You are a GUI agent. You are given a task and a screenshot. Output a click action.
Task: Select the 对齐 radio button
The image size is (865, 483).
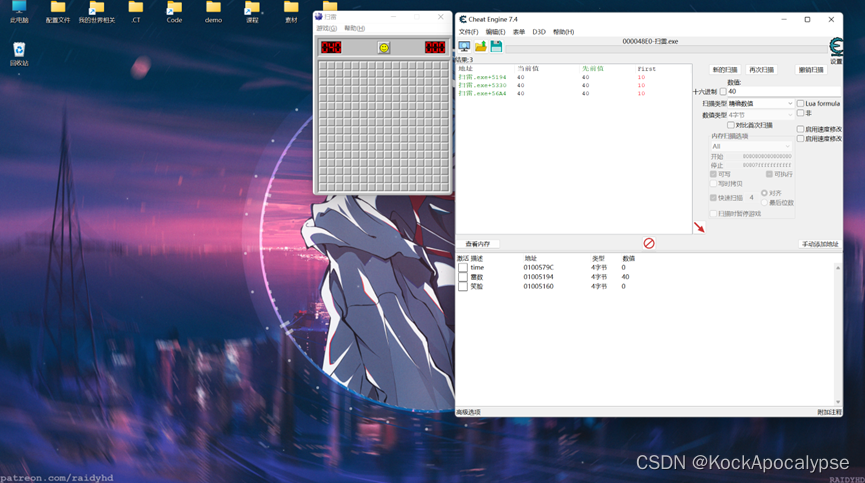(x=764, y=193)
